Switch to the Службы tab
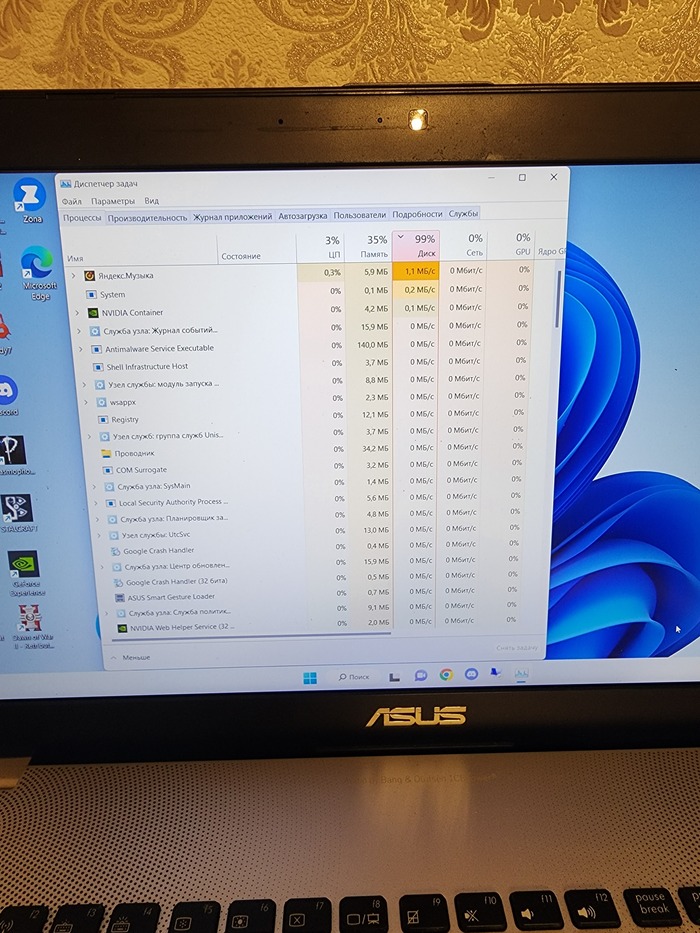The height and width of the screenshot is (933, 700). 463,214
